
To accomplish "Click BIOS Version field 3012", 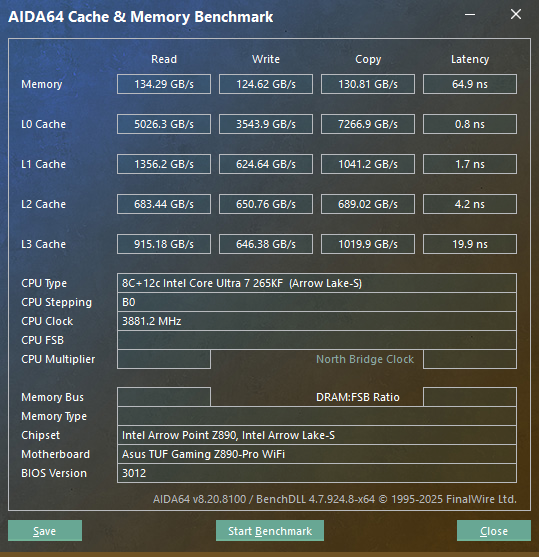I will [x=317, y=473].
